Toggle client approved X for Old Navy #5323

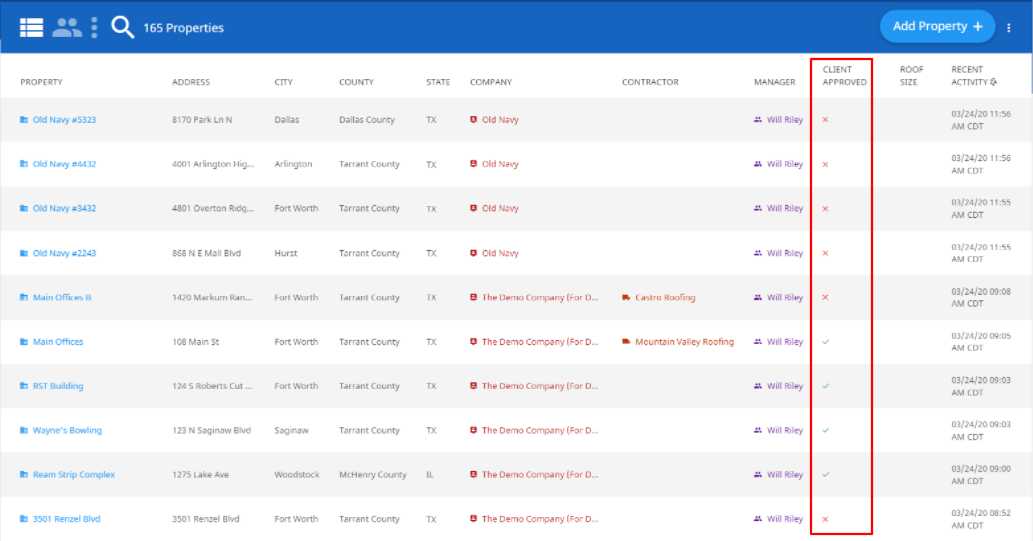[x=825, y=120]
